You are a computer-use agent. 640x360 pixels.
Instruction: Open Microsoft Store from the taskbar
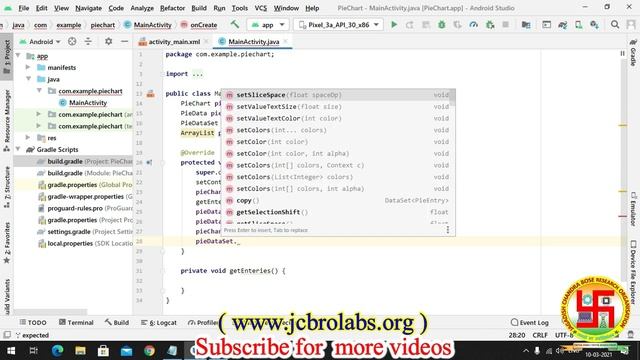103,350
